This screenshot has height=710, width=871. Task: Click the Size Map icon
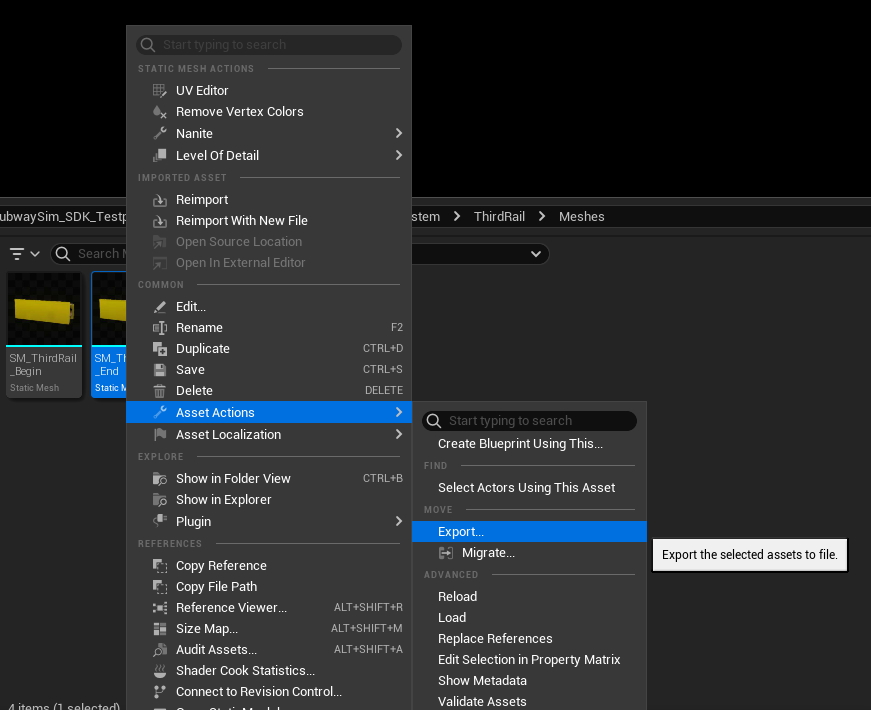click(159, 629)
